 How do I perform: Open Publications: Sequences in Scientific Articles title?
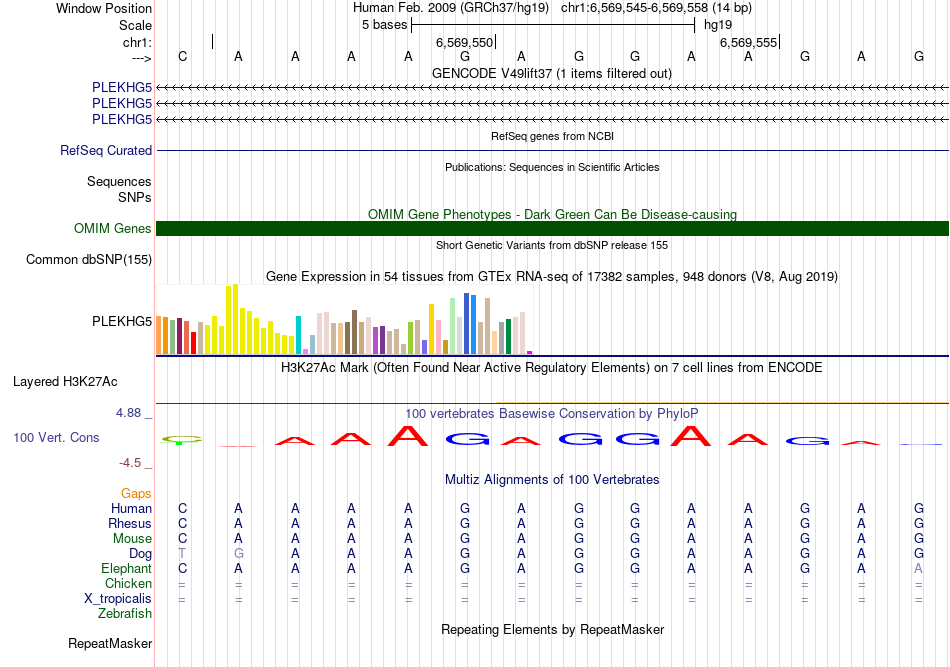pyautogui.click(x=552, y=167)
